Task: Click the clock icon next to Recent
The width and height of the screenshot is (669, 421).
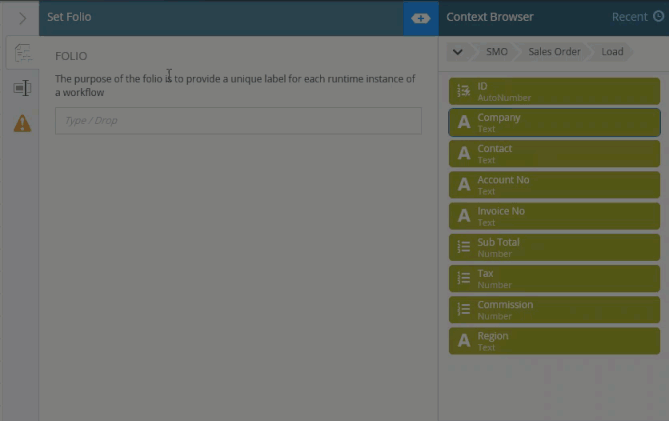Action: [659, 16]
